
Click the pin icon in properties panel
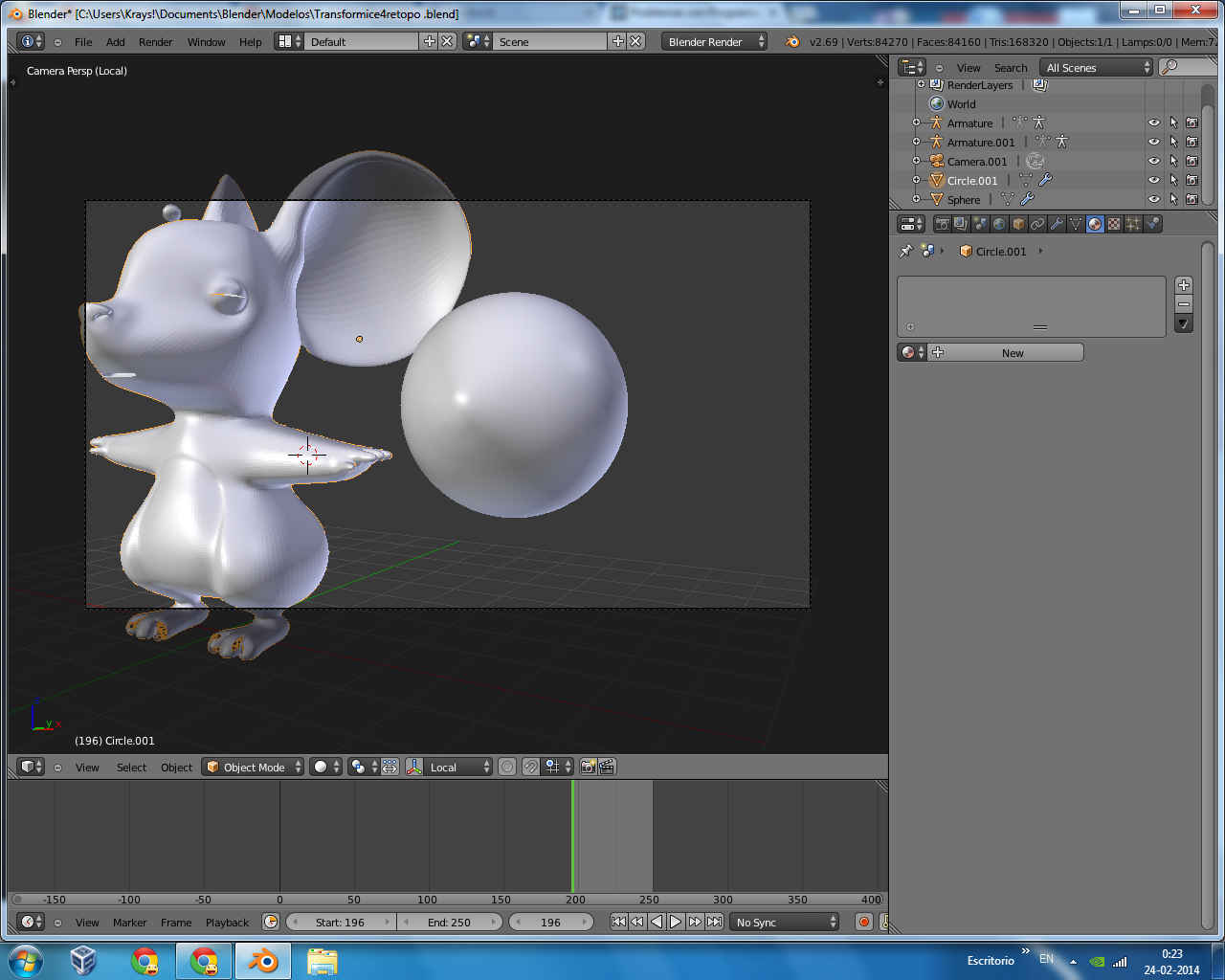coord(905,251)
